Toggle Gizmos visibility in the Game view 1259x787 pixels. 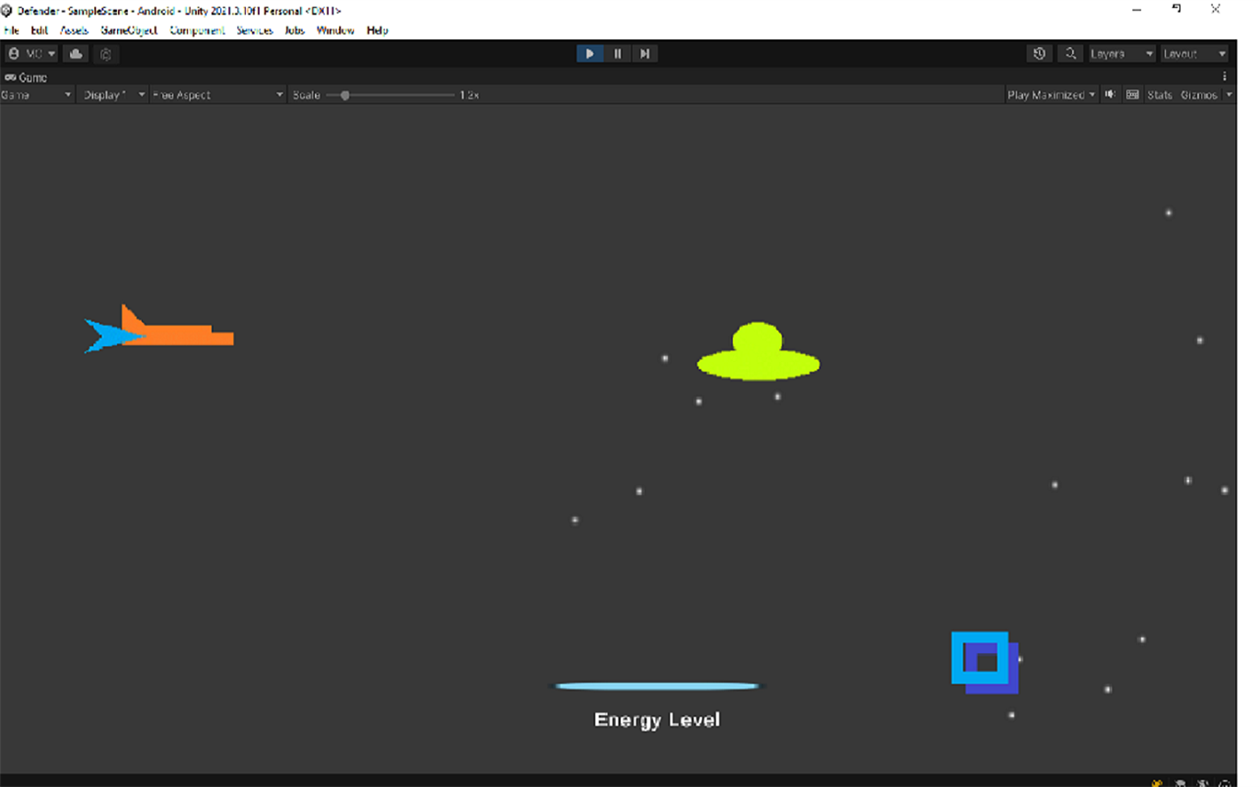[1199, 94]
